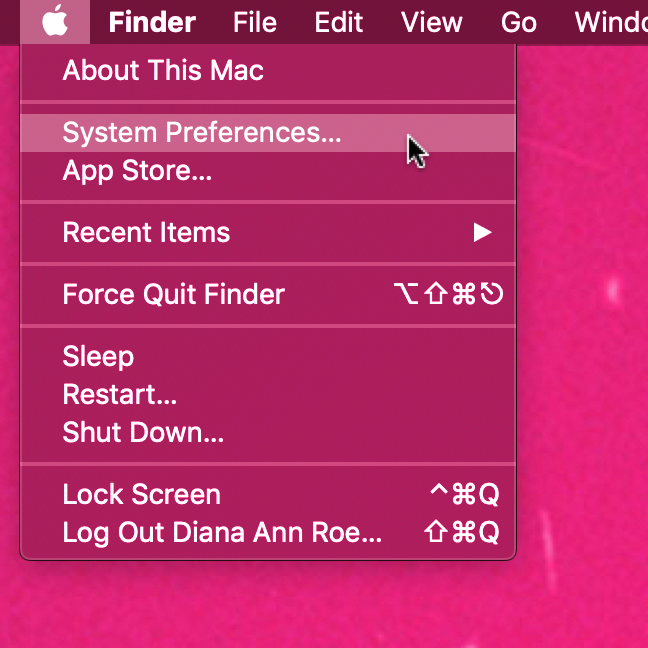Choose Force Quit Finder
This screenshot has width=648, height=648.
pos(173,295)
